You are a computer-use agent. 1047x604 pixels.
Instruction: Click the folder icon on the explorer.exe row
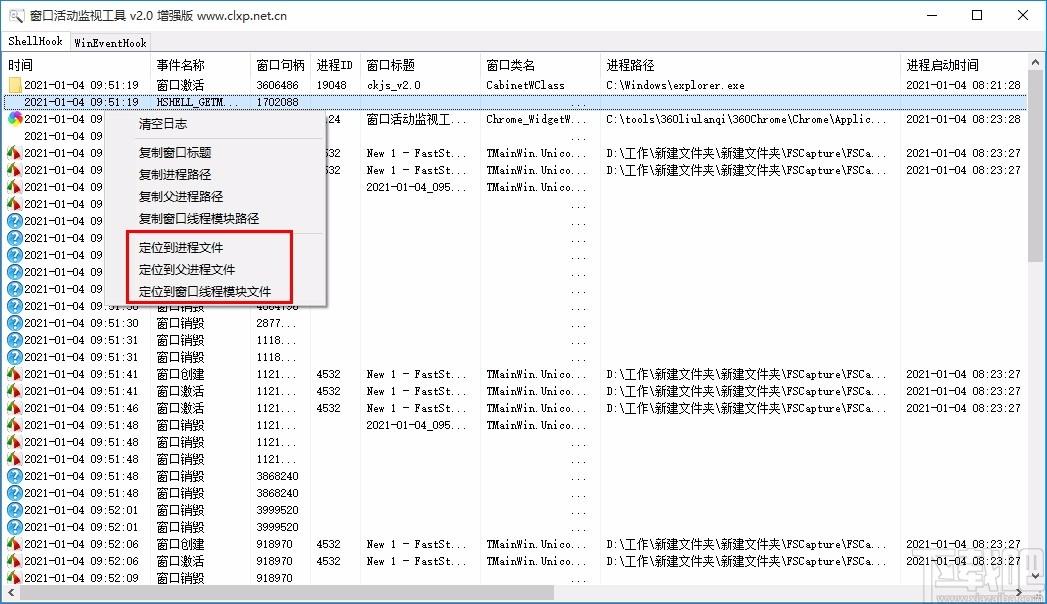(x=15, y=85)
